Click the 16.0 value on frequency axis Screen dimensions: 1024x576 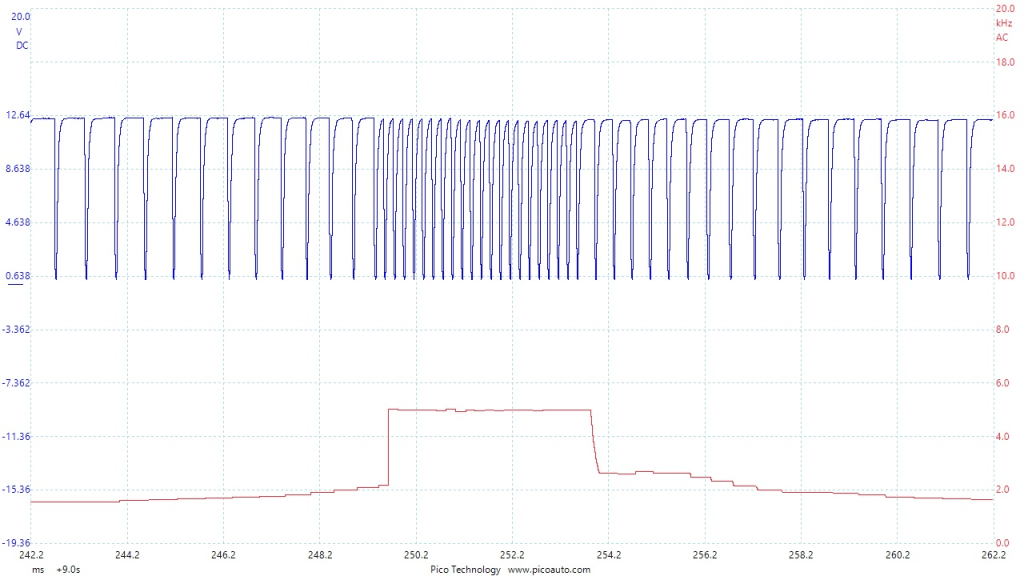click(x=1004, y=115)
